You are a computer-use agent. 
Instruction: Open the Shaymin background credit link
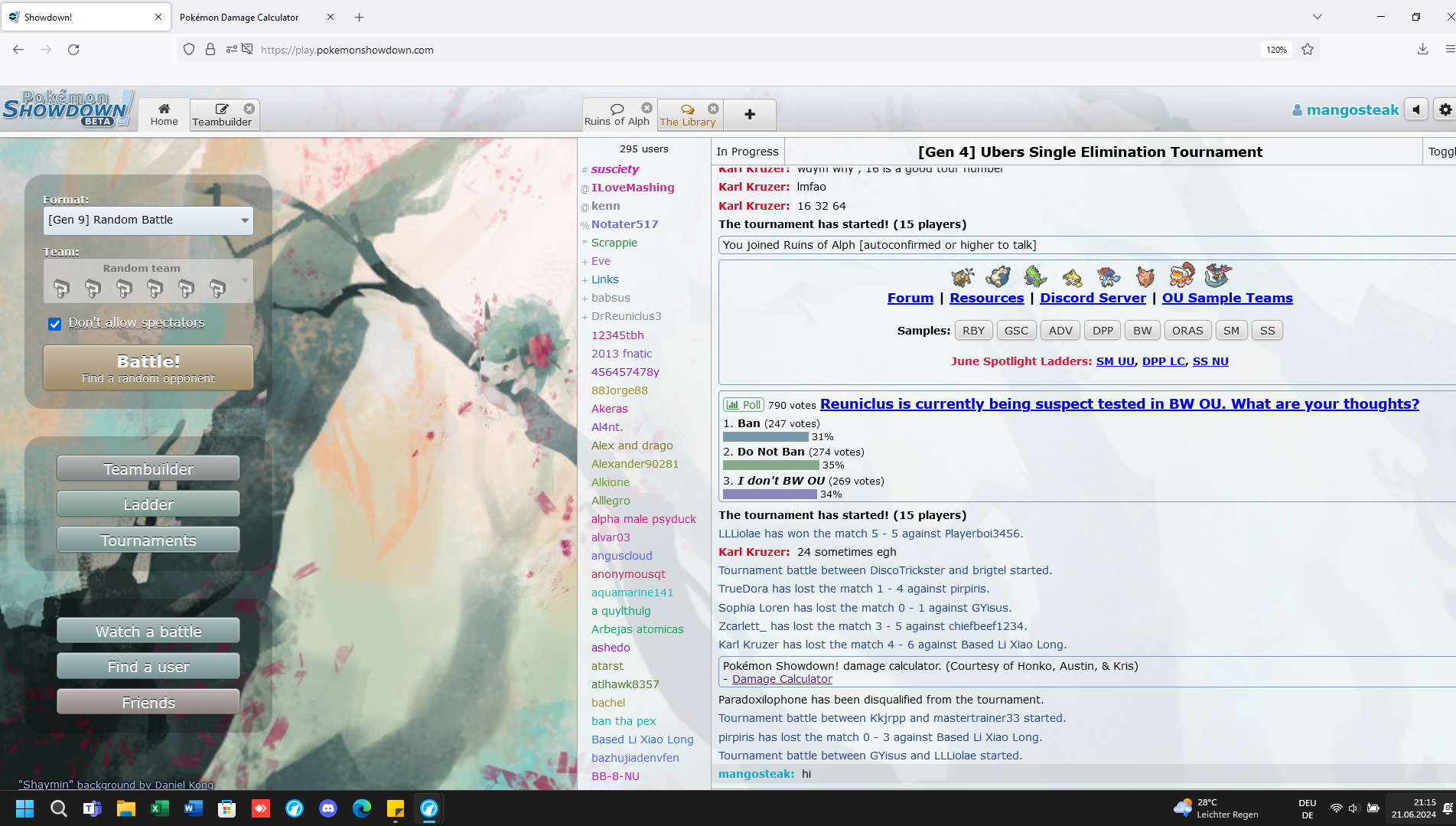pos(116,784)
